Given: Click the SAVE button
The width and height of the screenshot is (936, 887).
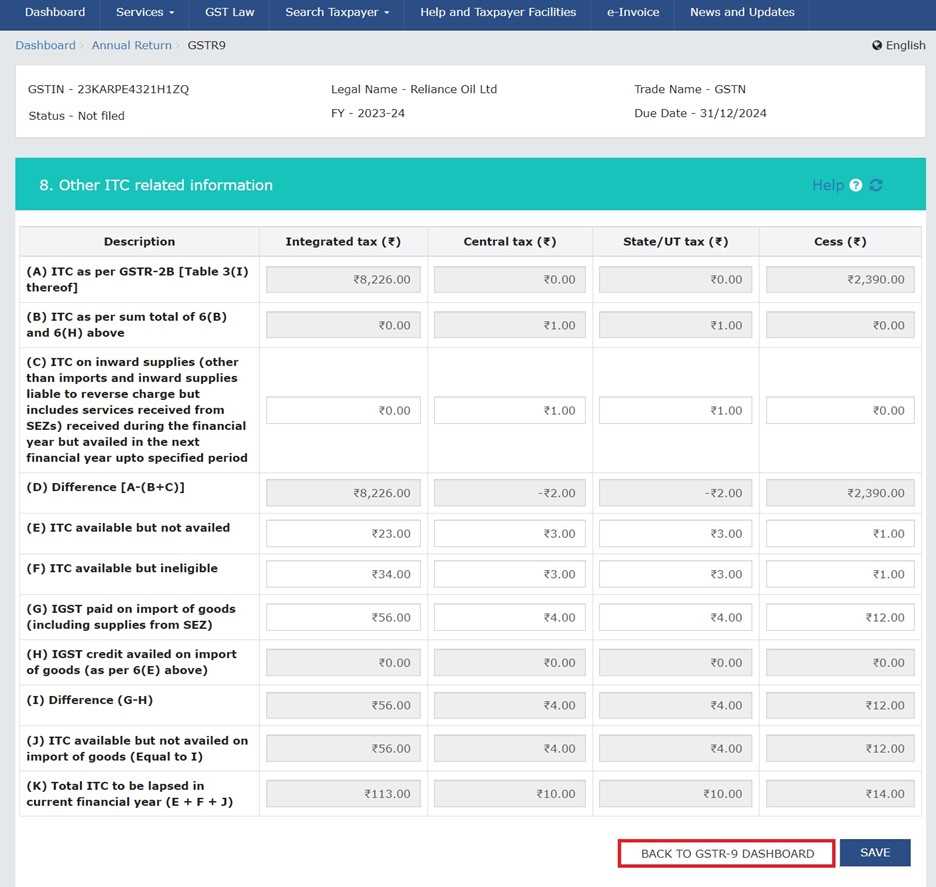Looking at the screenshot, I should tap(875, 852).
